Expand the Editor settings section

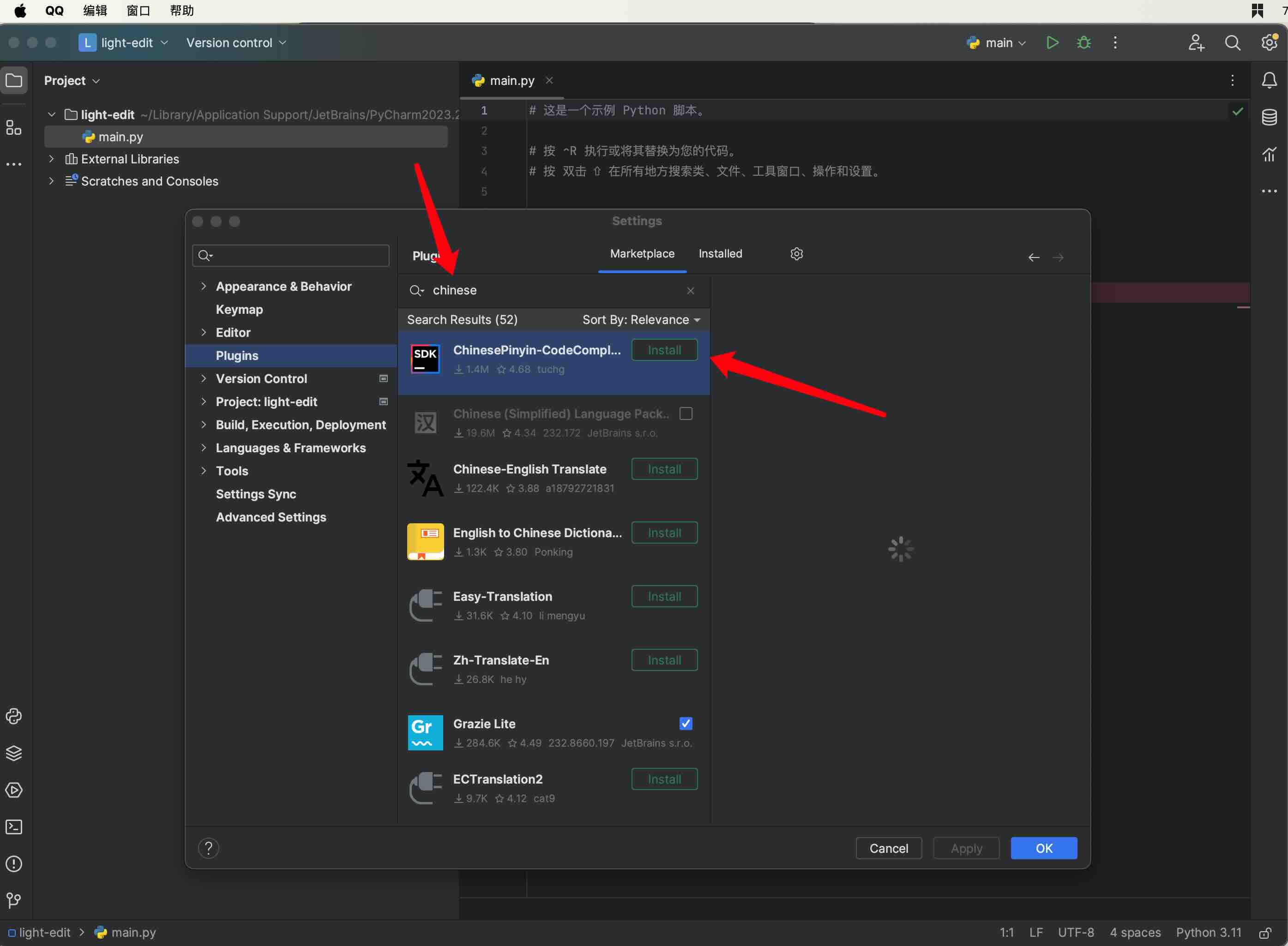(x=203, y=333)
